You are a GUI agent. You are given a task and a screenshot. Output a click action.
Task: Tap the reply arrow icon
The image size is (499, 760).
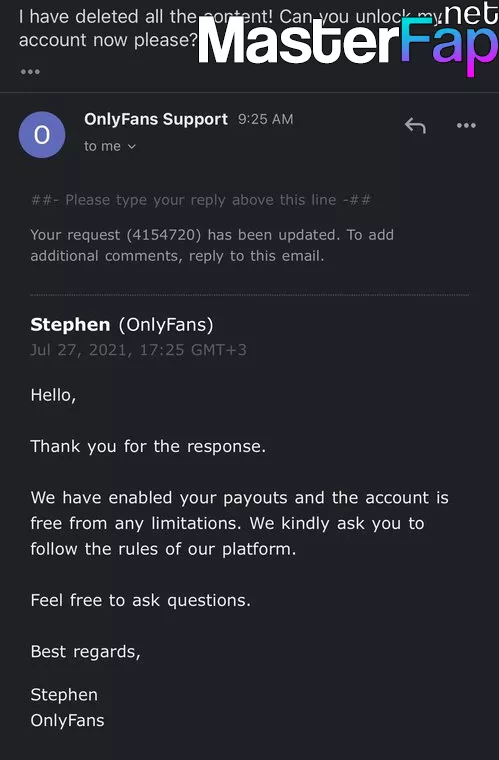tap(415, 126)
